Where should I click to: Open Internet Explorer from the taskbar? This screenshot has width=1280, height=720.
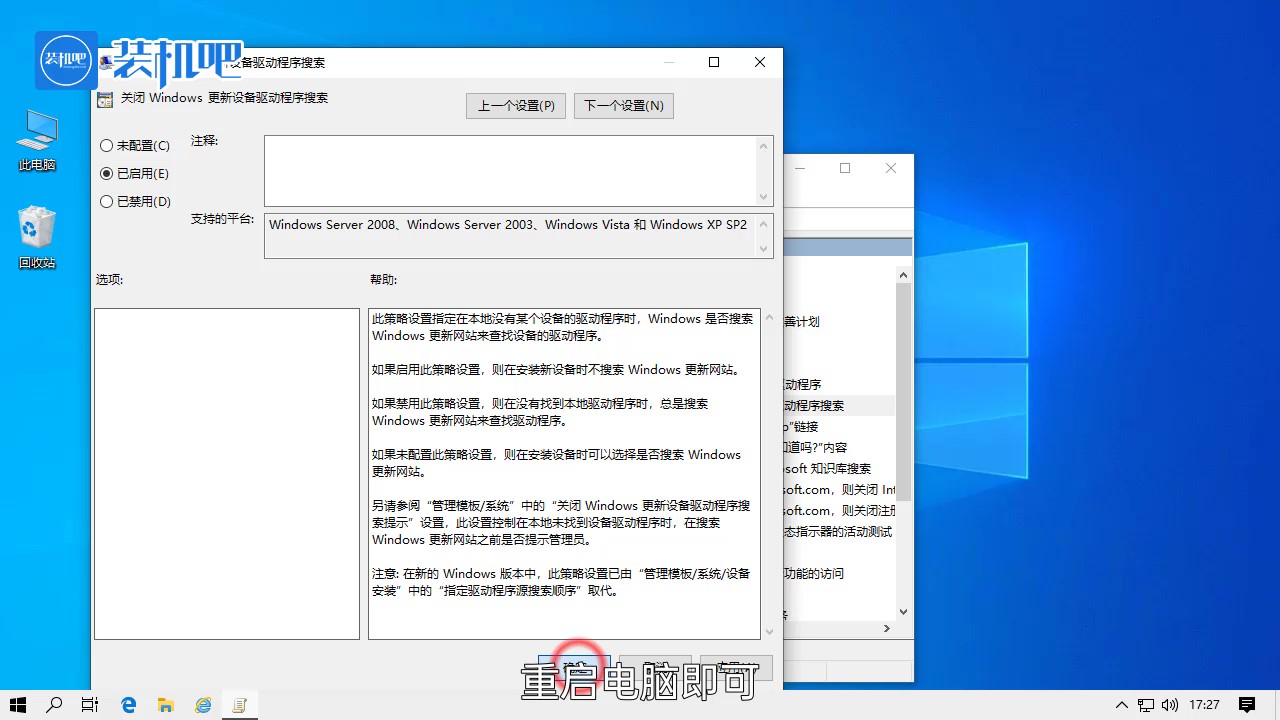pos(203,705)
